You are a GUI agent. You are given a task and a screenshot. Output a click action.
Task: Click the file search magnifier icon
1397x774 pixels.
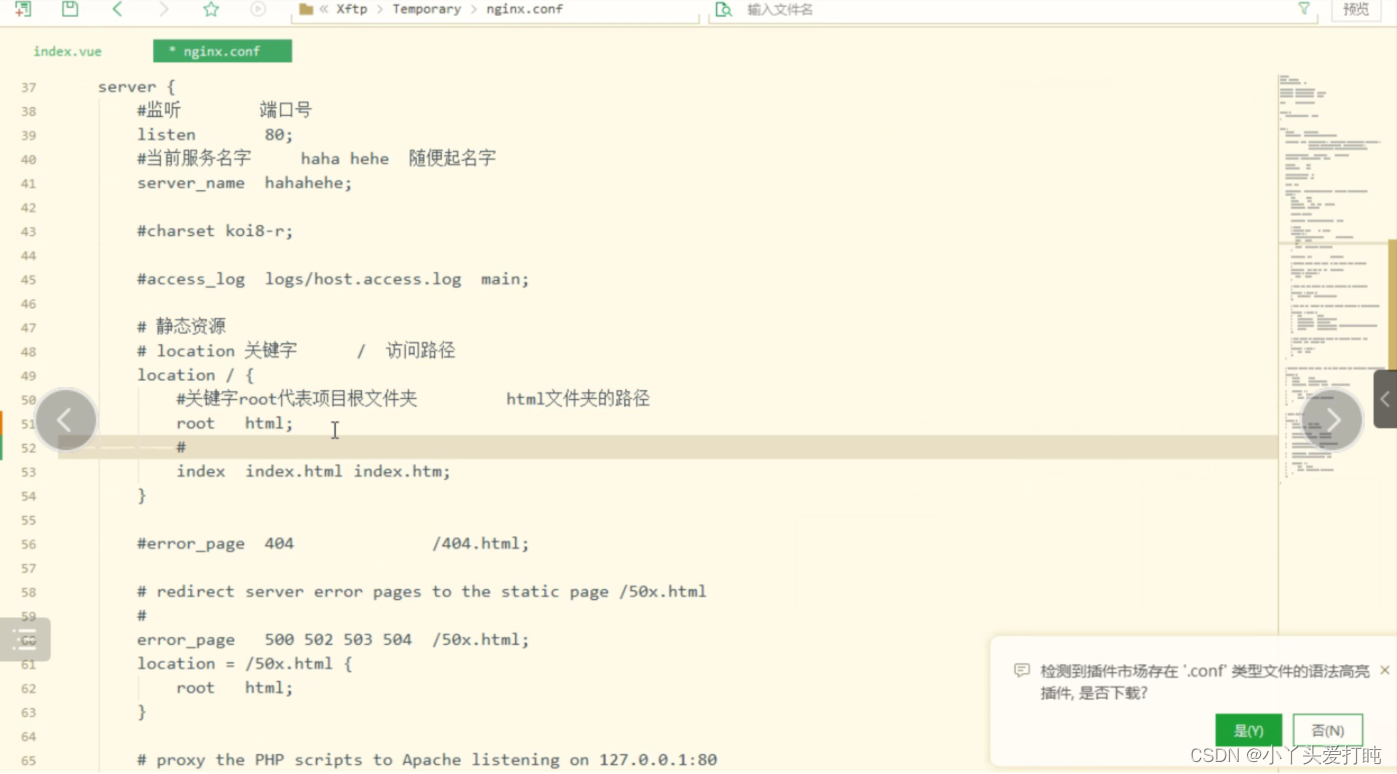pos(724,9)
